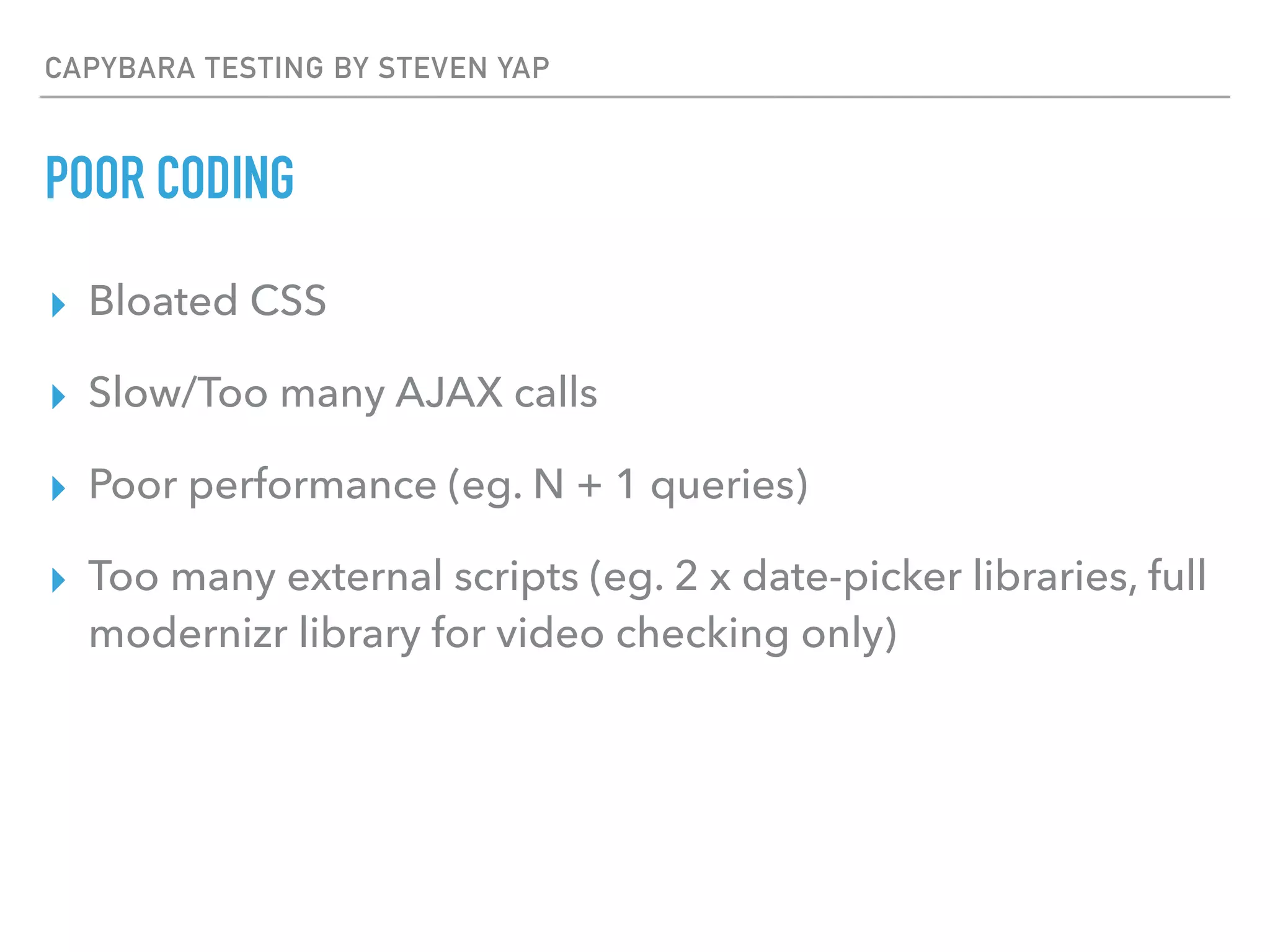The image size is (1270, 952).
Task: Click the text Slow/Too many AJAX calls
Action: 343,393
